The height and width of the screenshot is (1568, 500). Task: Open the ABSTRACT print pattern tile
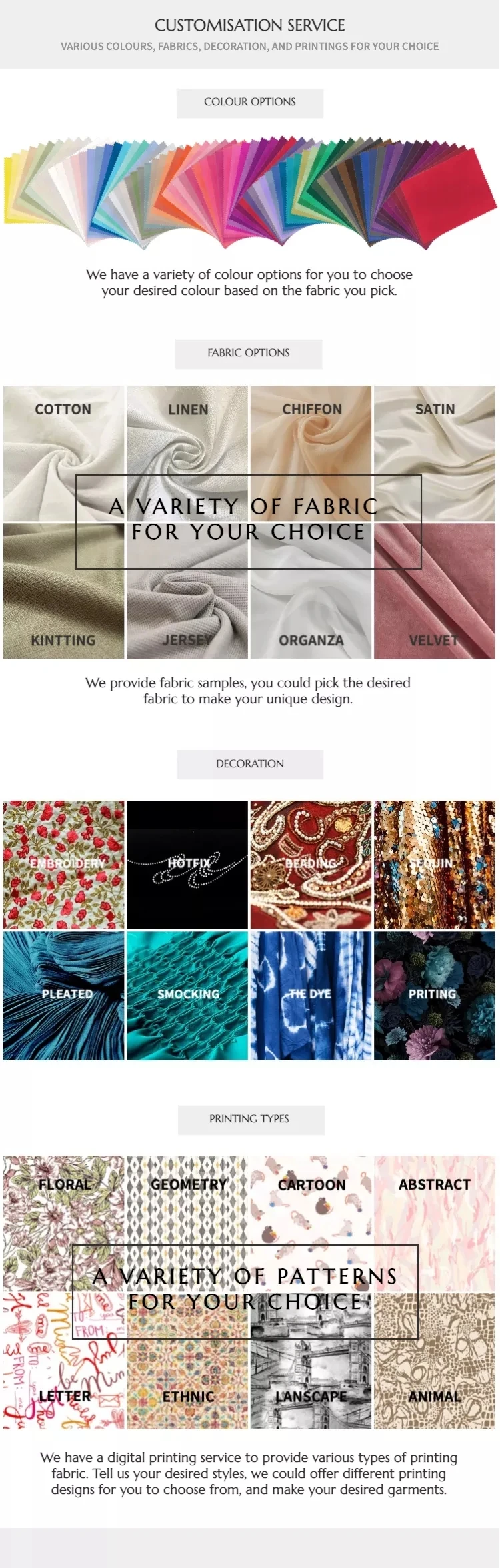(x=435, y=1224)
